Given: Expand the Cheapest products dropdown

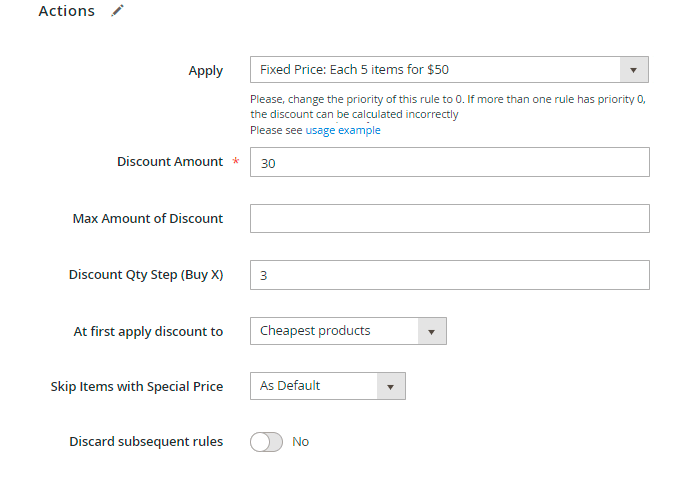Looking at the screenshot, I should [347, 331].
